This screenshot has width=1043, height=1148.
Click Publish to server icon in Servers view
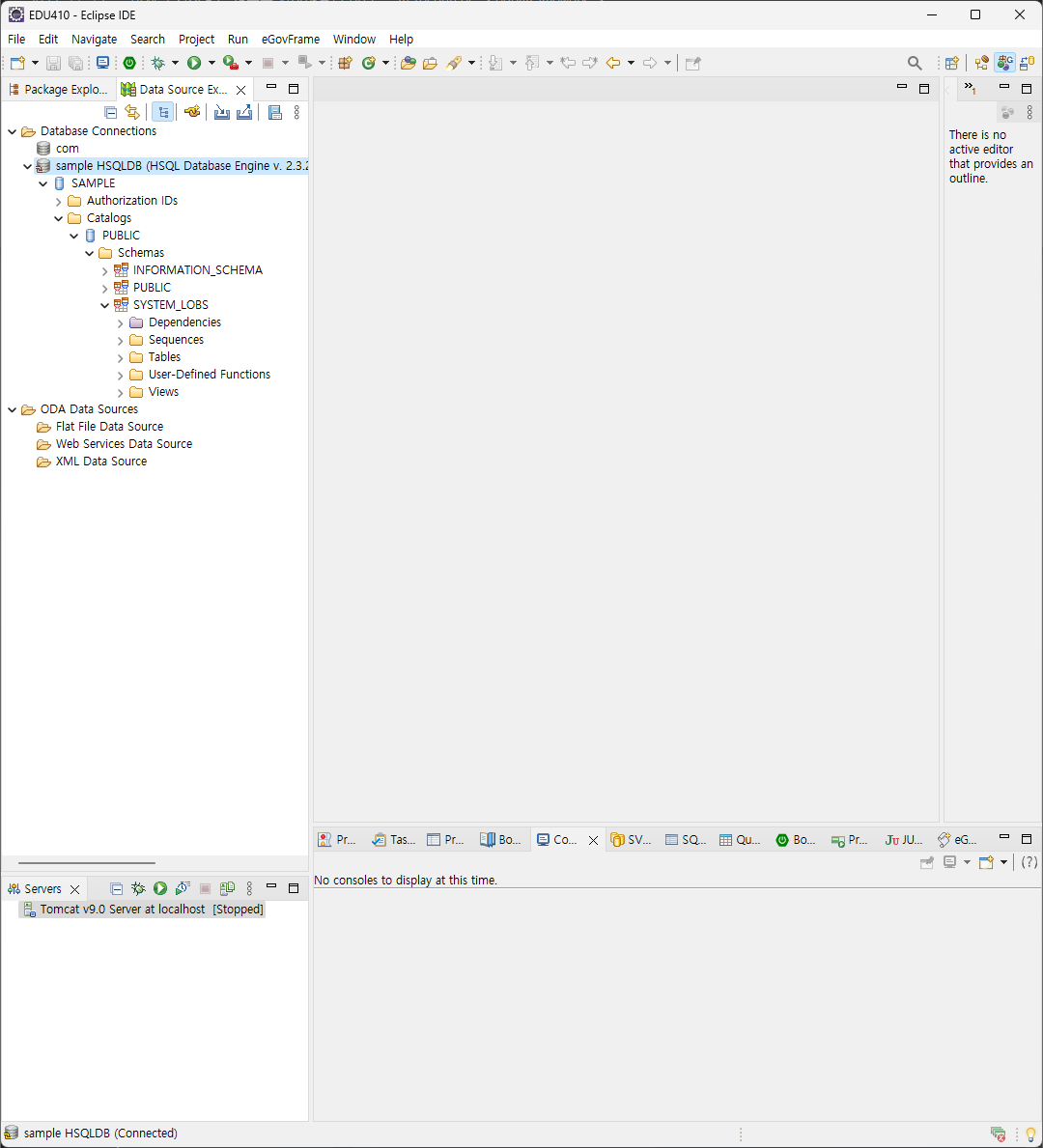(x=228, y=888)
